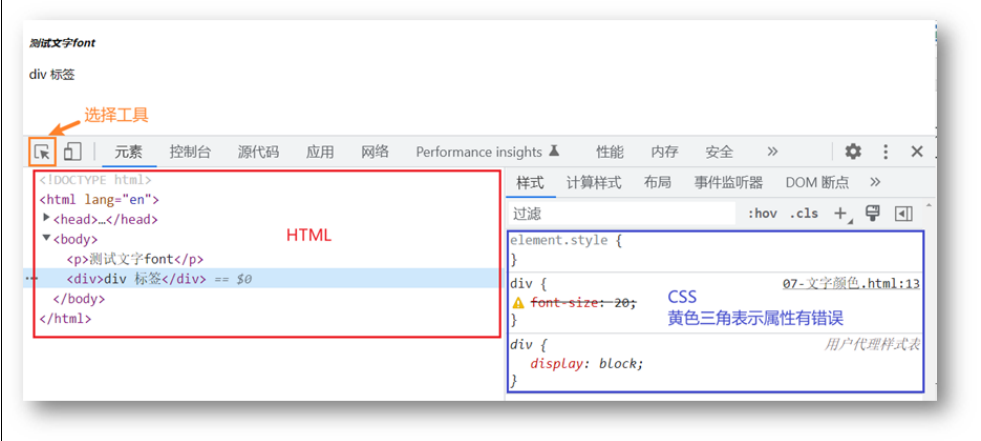Image resolution: width=981 pixels, height=441 pixels.
Task: Click the element.style rule block
Action: tap(714, 250)
